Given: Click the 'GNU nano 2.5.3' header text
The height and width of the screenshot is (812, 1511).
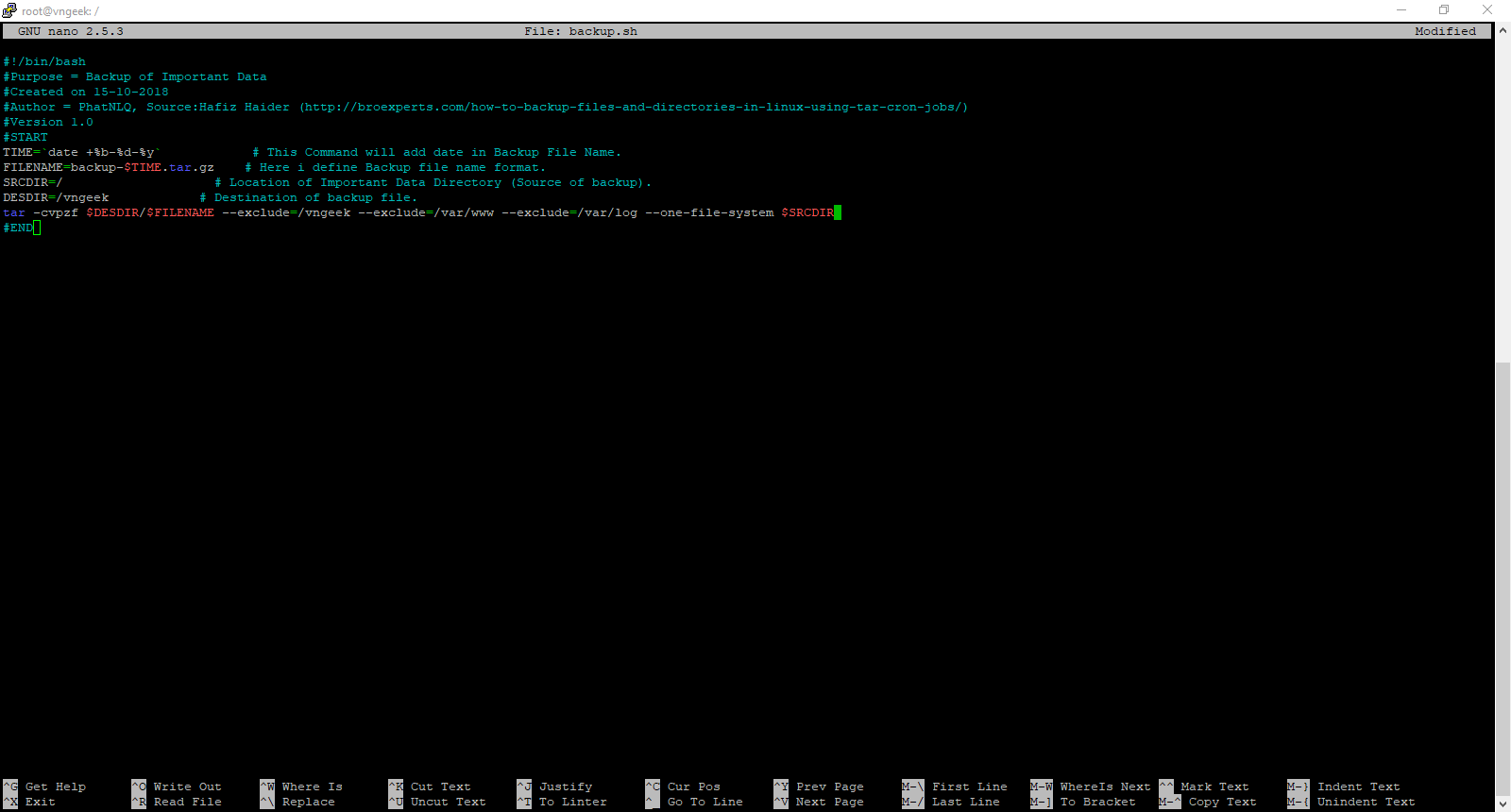Looking at the screenshot, I should tap(71, 31).
